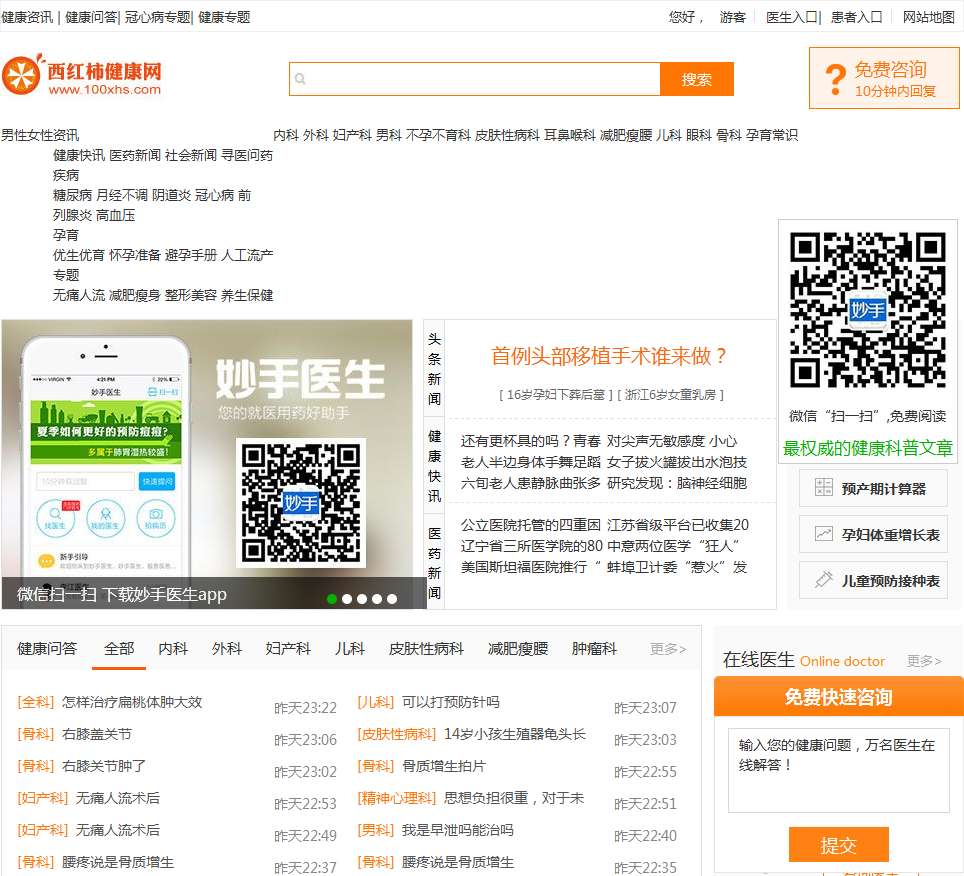Image resolution: width=964 pixels, height=876 pixels.
Task: Click the 免费快速咨询 orange header
Action: click(x=839, y=696)
